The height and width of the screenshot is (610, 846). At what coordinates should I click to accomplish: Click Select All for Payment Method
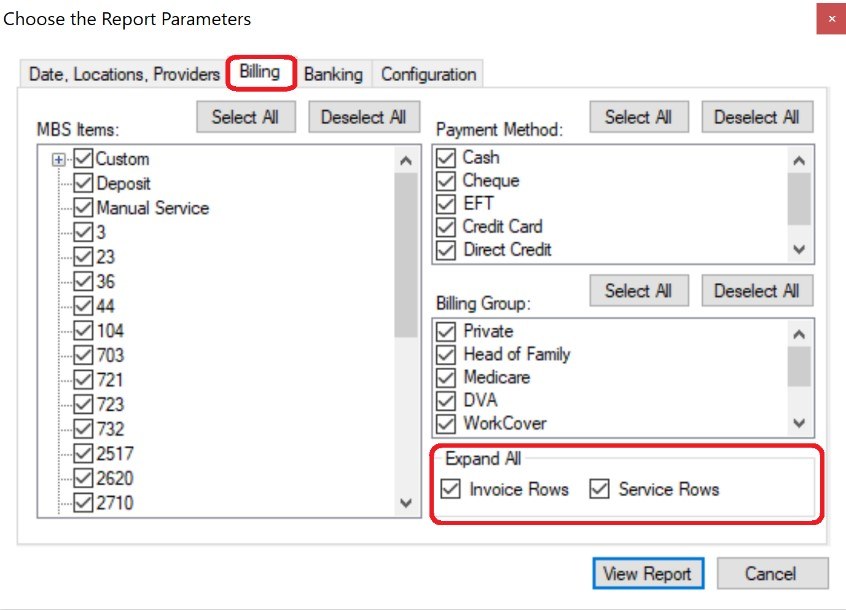pyautogui.click(x=639, y=117)
